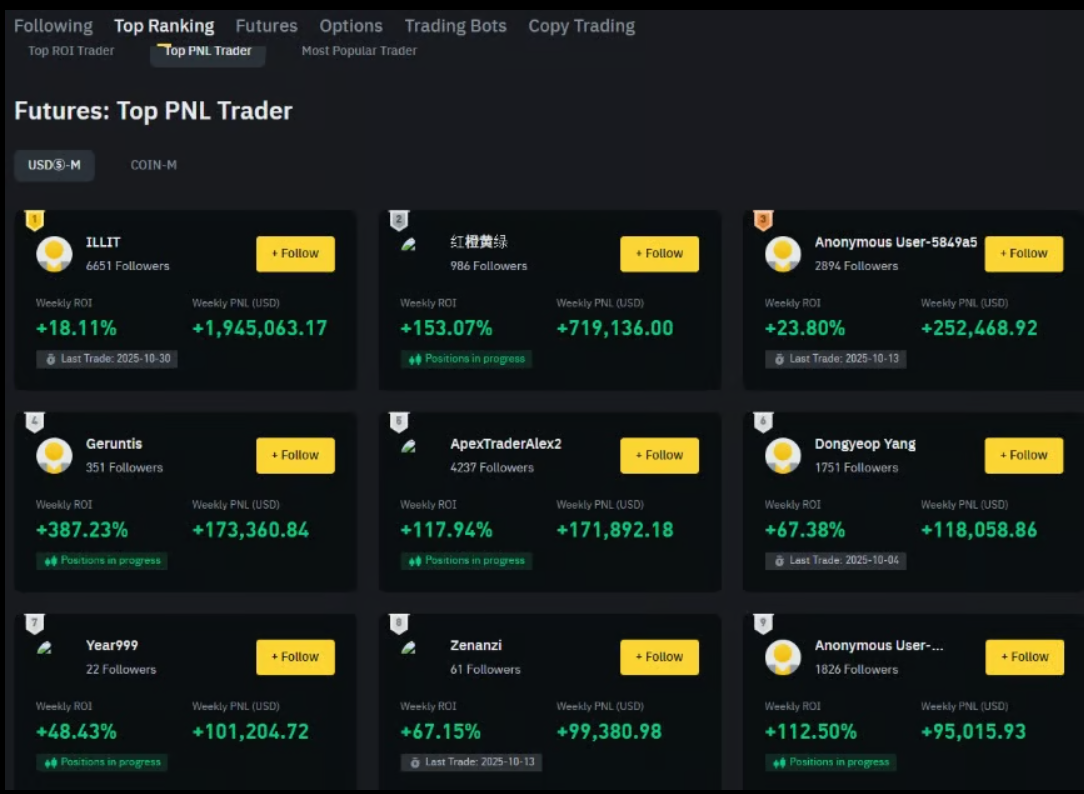Image resolution: width=1084 pixels, height=794 pixels.
Task: Click Year999 leaf avatar icon
Action: (x=45, y=648)
